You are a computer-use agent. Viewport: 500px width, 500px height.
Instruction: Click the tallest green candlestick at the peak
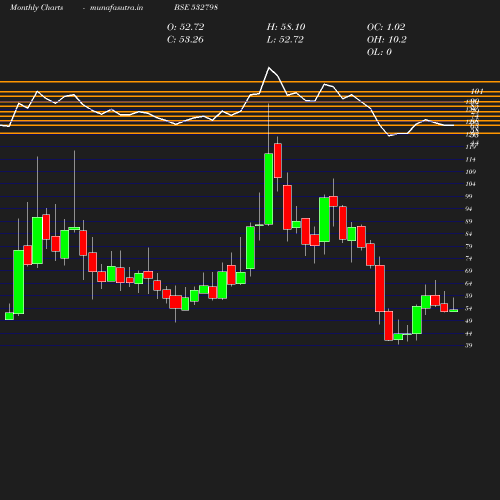pyautogui.click(x=269, y=189)
